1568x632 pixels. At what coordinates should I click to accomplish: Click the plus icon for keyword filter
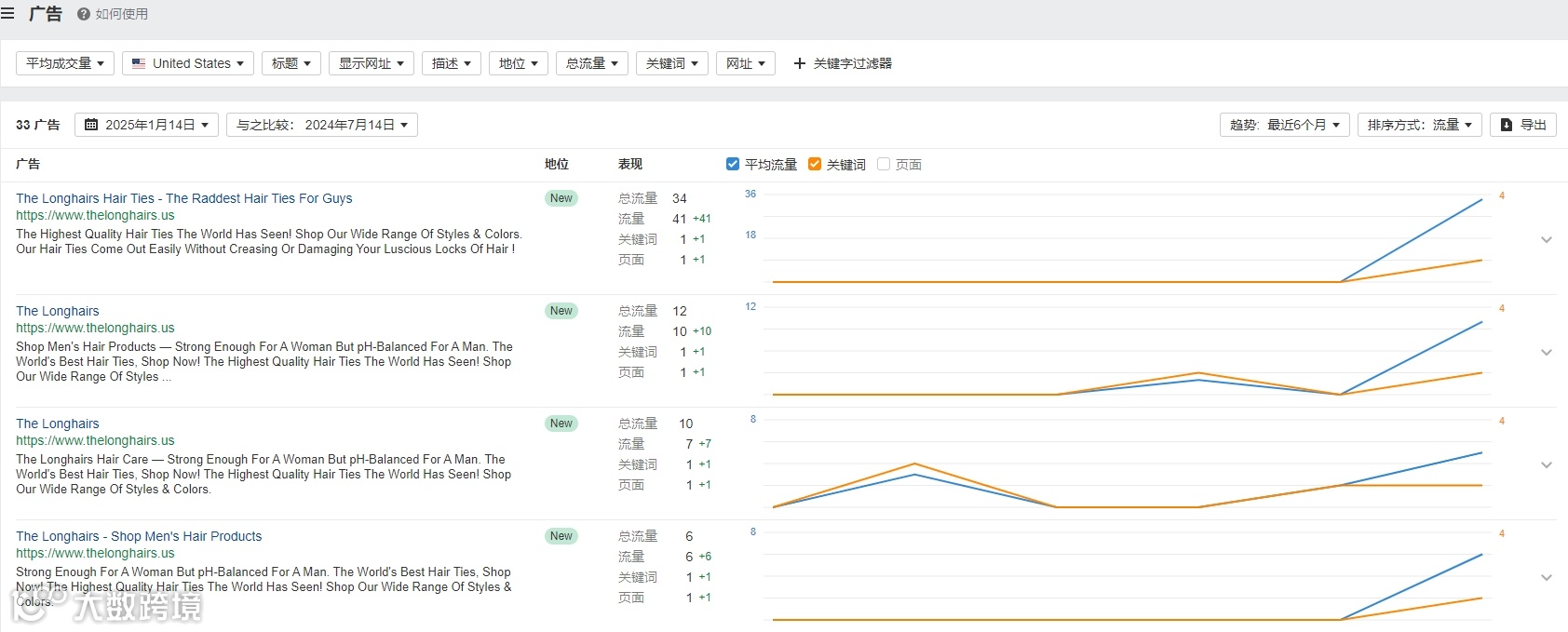(799, 63)
